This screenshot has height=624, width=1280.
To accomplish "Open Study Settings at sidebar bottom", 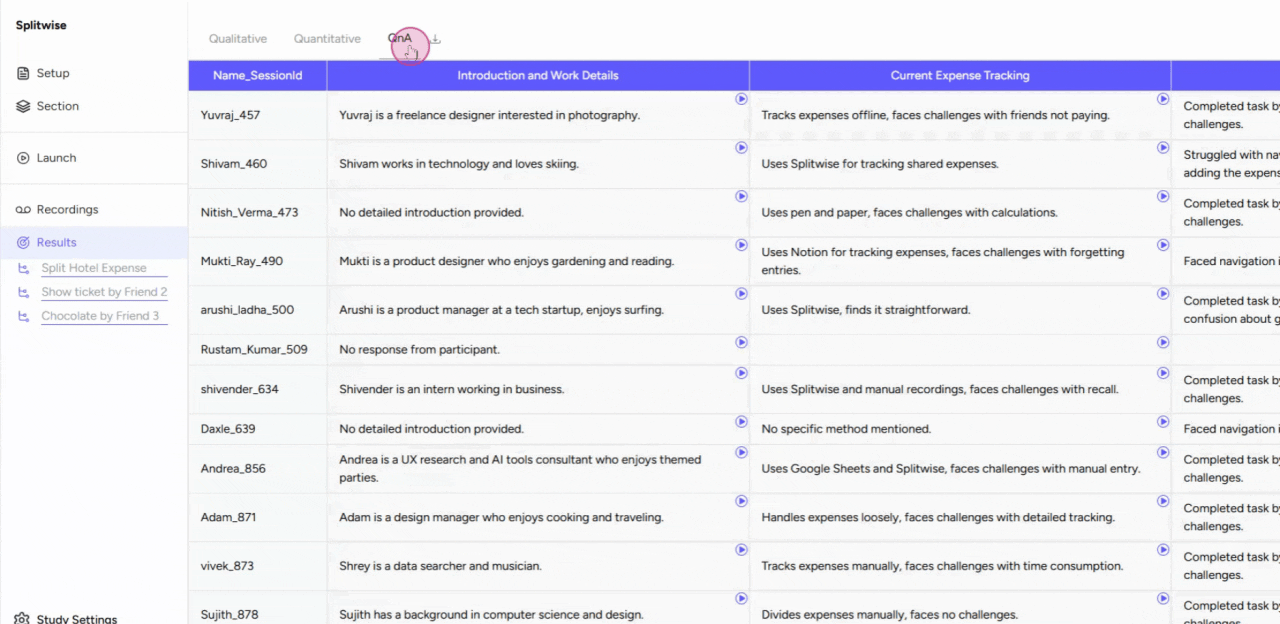I will click(x=76, y=619).
